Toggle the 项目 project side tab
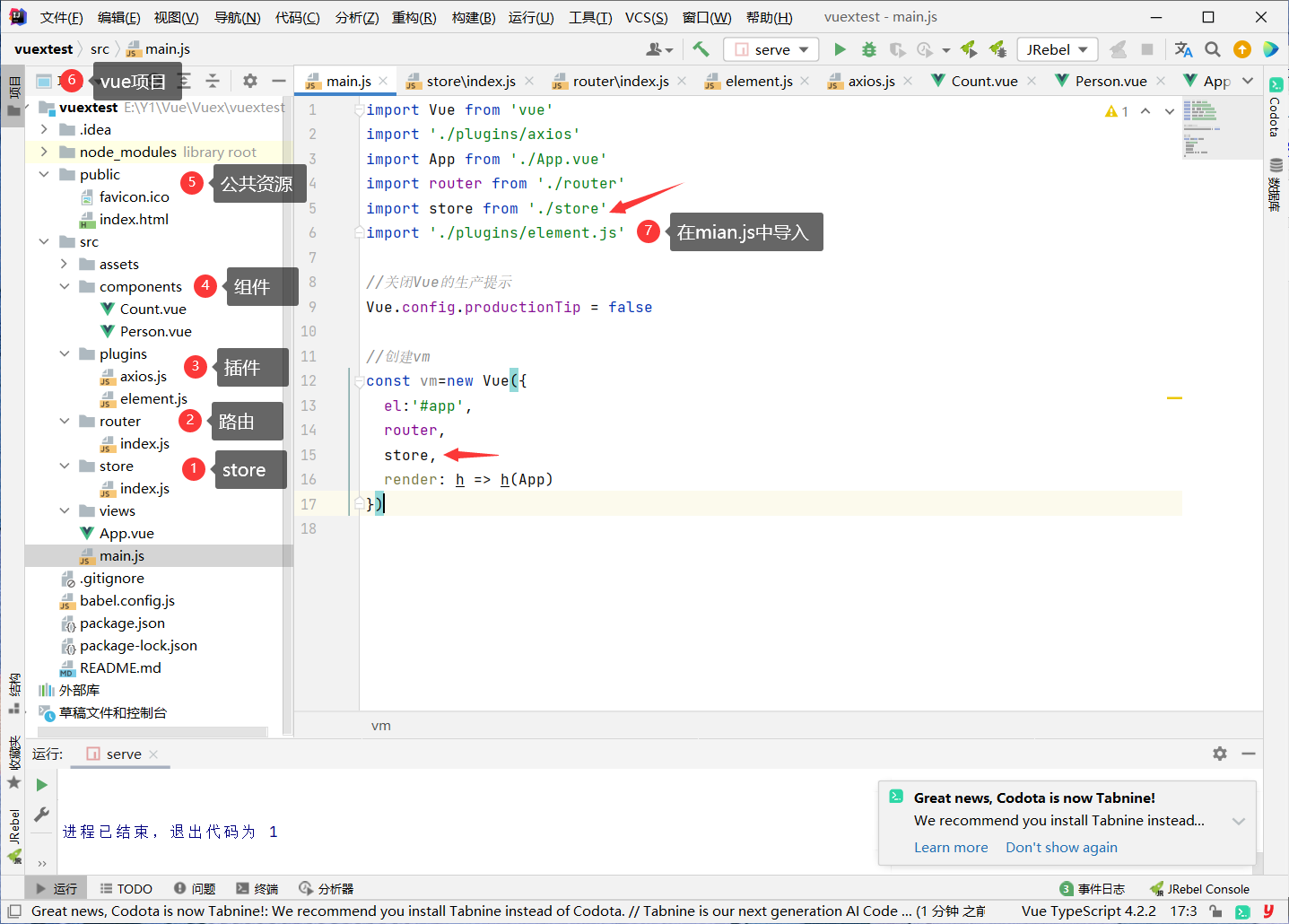Image resolution: width=1289 pixels, height=924 pixels. (x=13, y=96)
